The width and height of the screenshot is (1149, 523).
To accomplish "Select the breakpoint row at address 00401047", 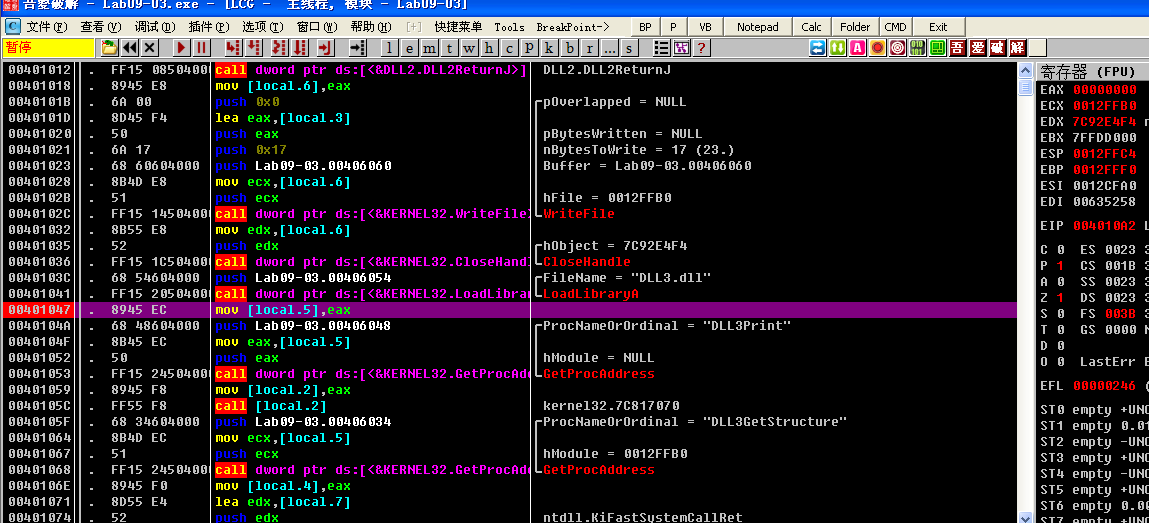I will [509, 310].
